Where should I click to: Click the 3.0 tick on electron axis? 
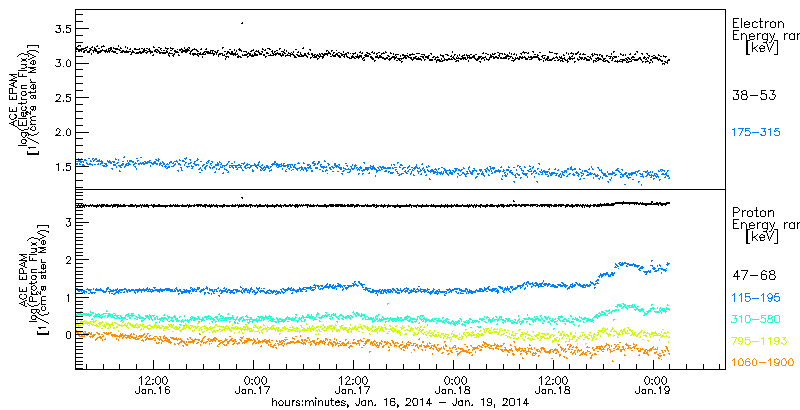[62, 63]
